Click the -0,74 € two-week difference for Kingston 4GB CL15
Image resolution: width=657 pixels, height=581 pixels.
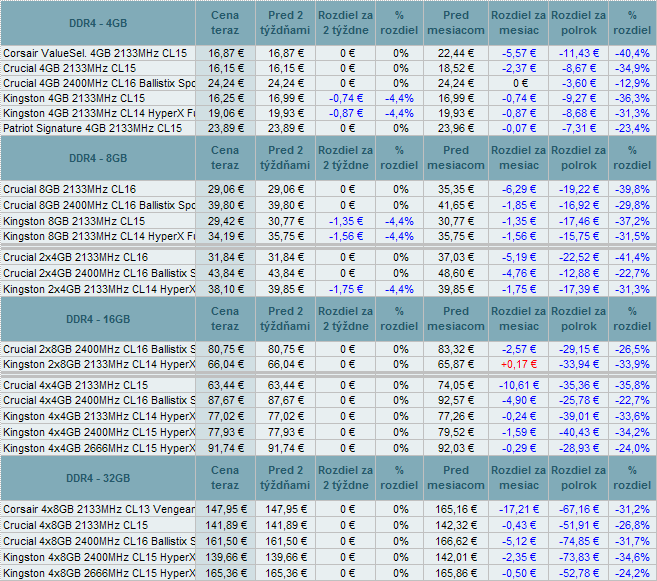346,98
